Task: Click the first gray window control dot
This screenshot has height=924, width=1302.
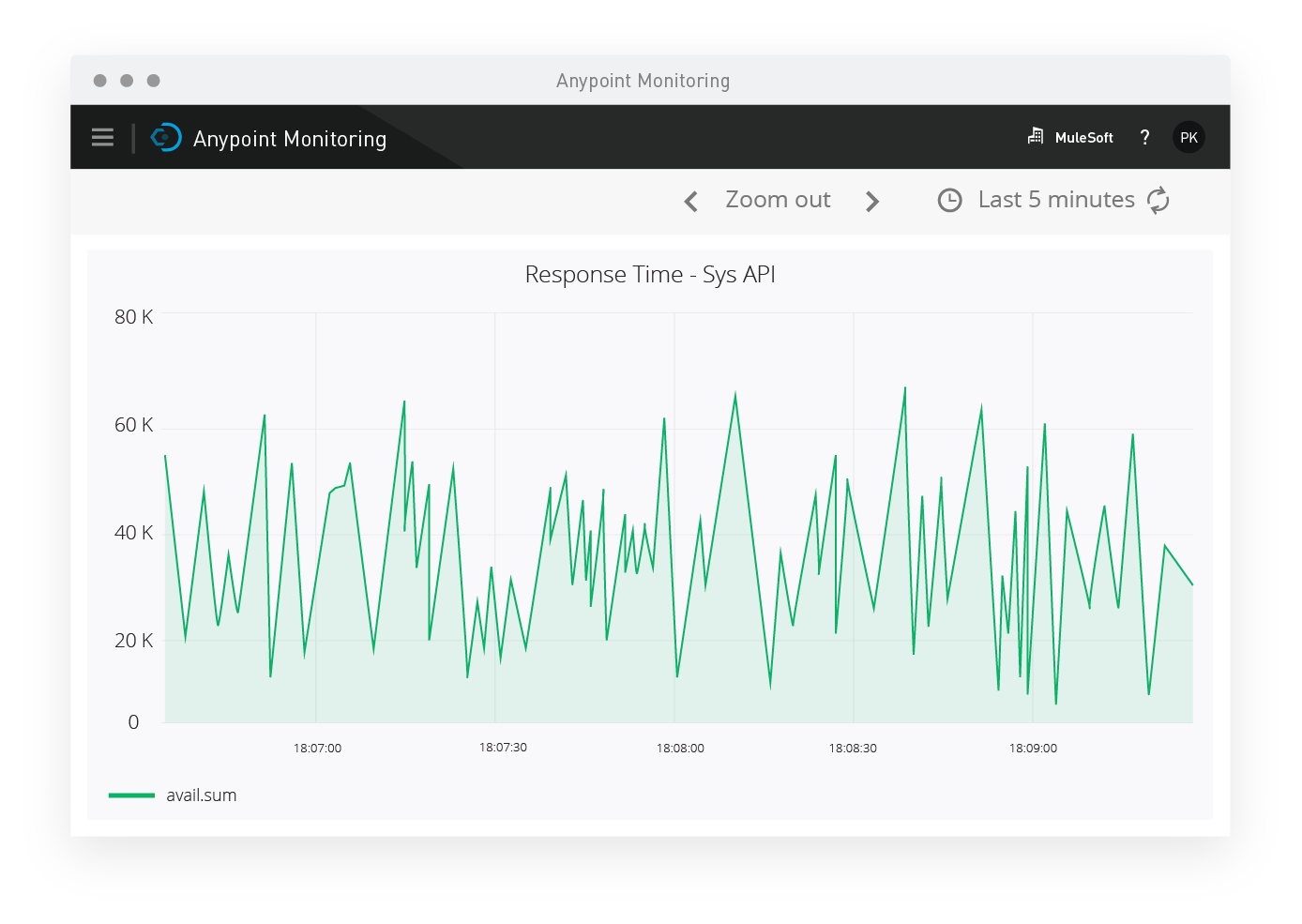Action: click(x=100, y=81)
